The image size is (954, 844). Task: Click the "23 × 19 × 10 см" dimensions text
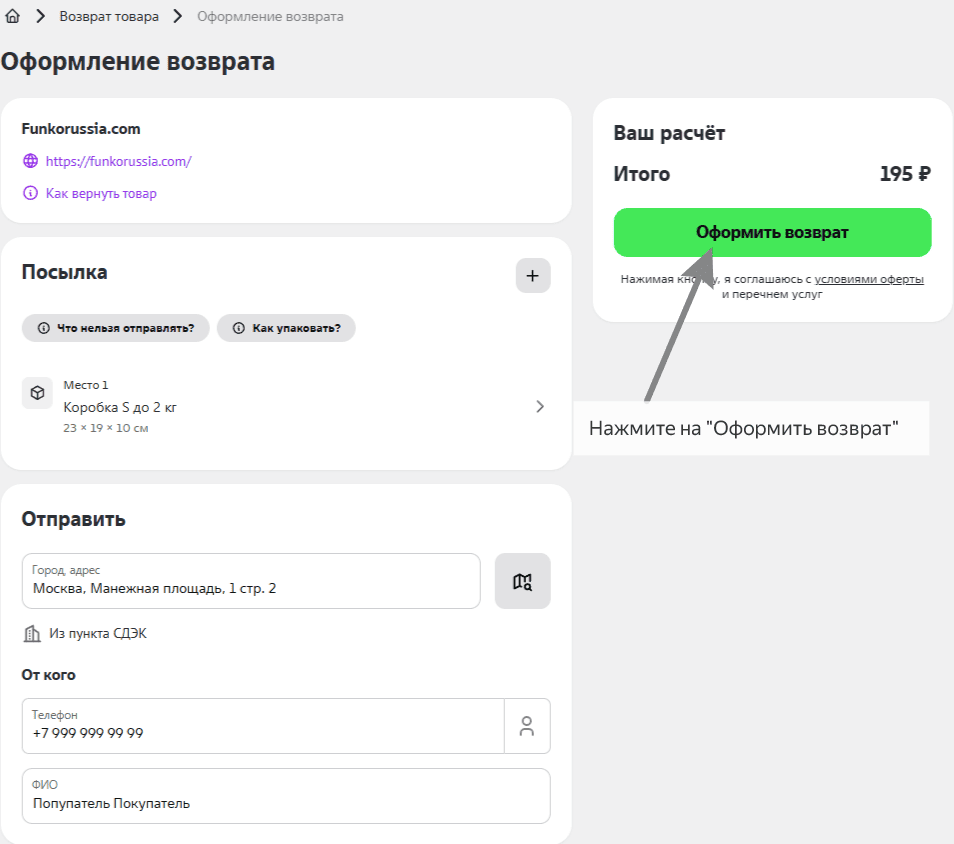tap(106, 428)
